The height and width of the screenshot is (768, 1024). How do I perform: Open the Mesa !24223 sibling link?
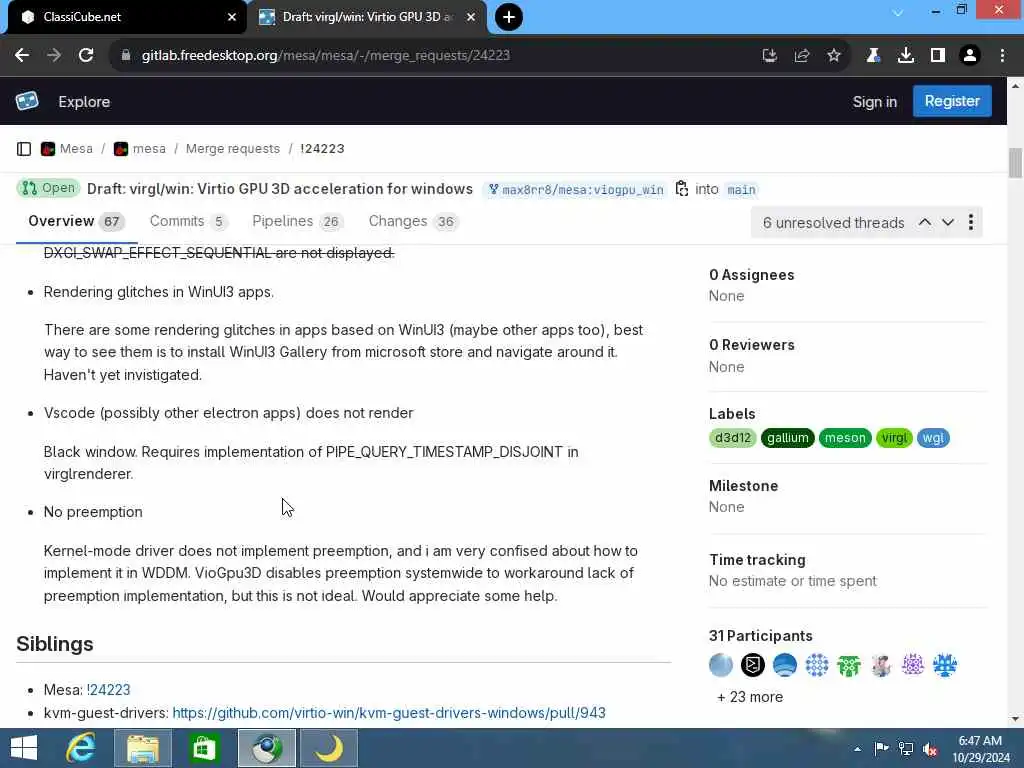click(x=108, y=690)
